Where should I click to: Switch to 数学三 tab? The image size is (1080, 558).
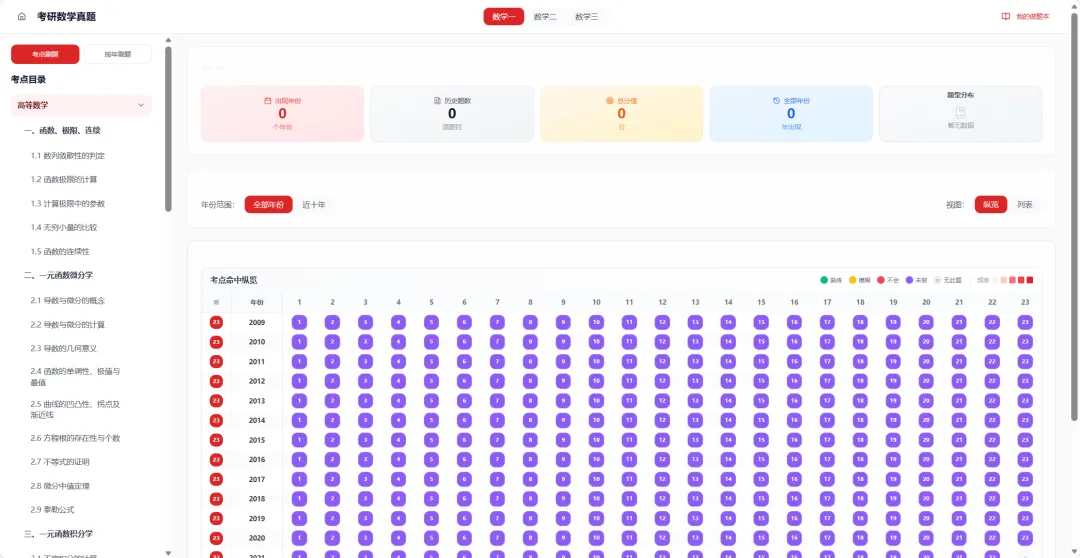(x=586, y=17)
